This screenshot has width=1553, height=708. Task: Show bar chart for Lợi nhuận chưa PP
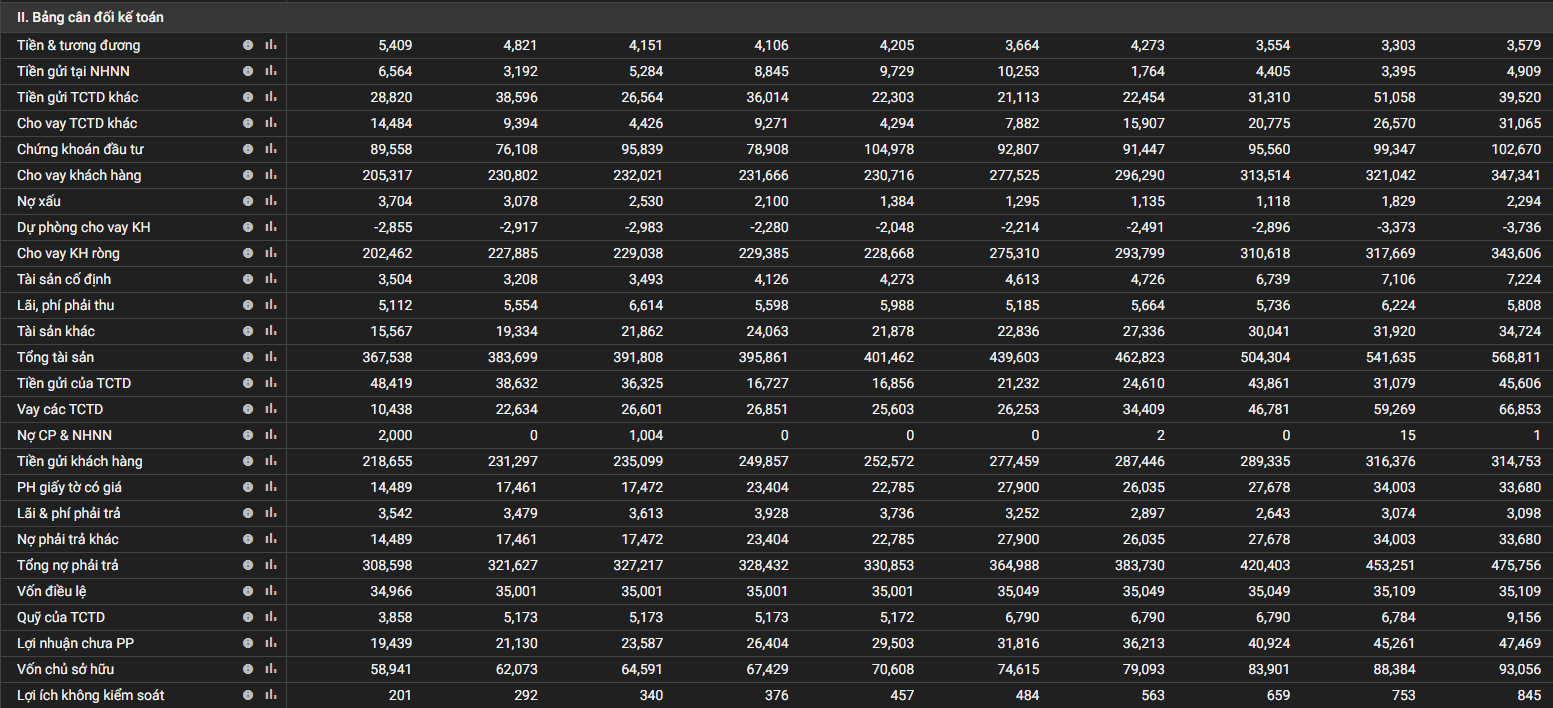(271, 643)
